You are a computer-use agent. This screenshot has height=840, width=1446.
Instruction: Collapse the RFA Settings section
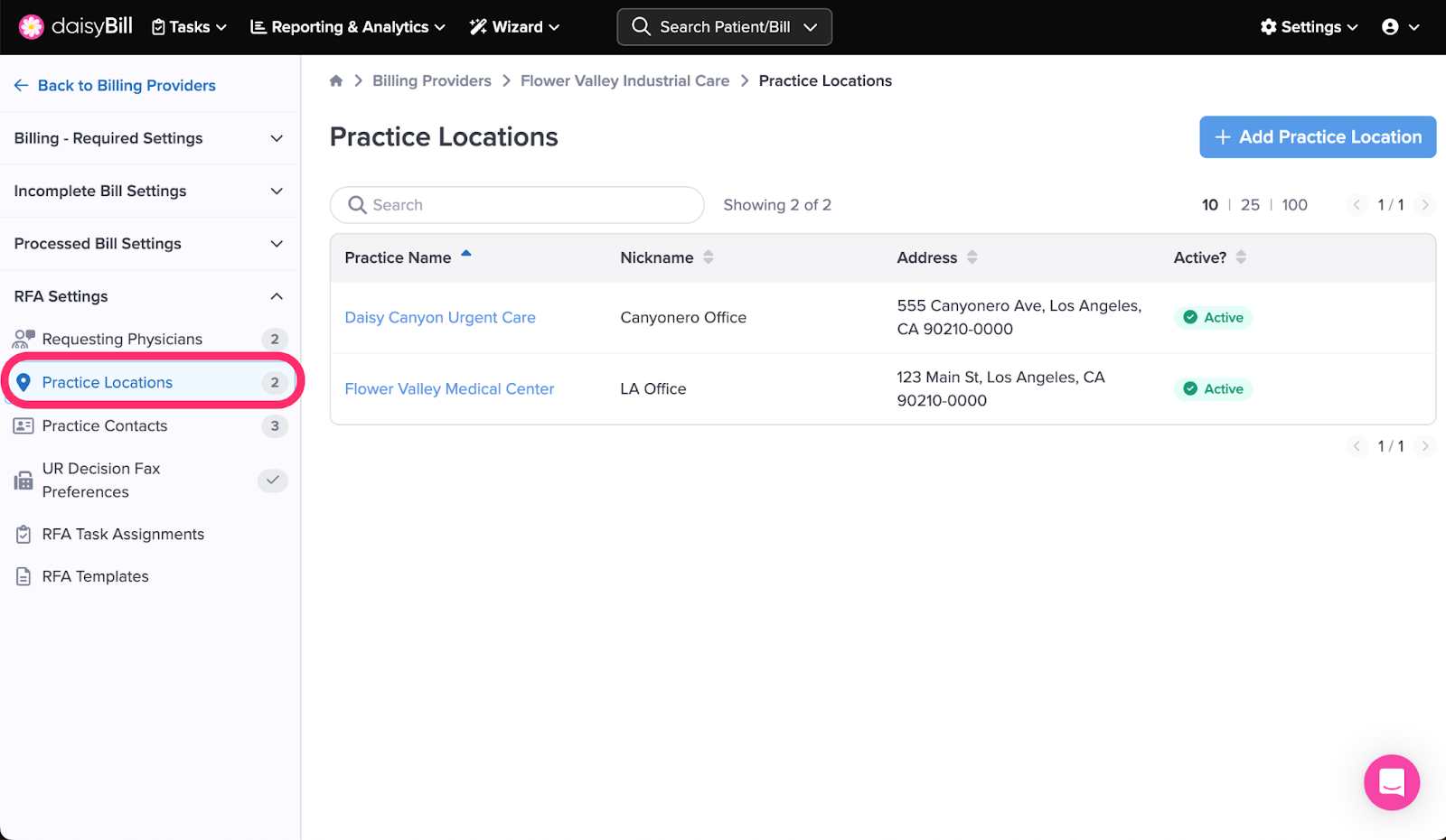tap(150, 296)
